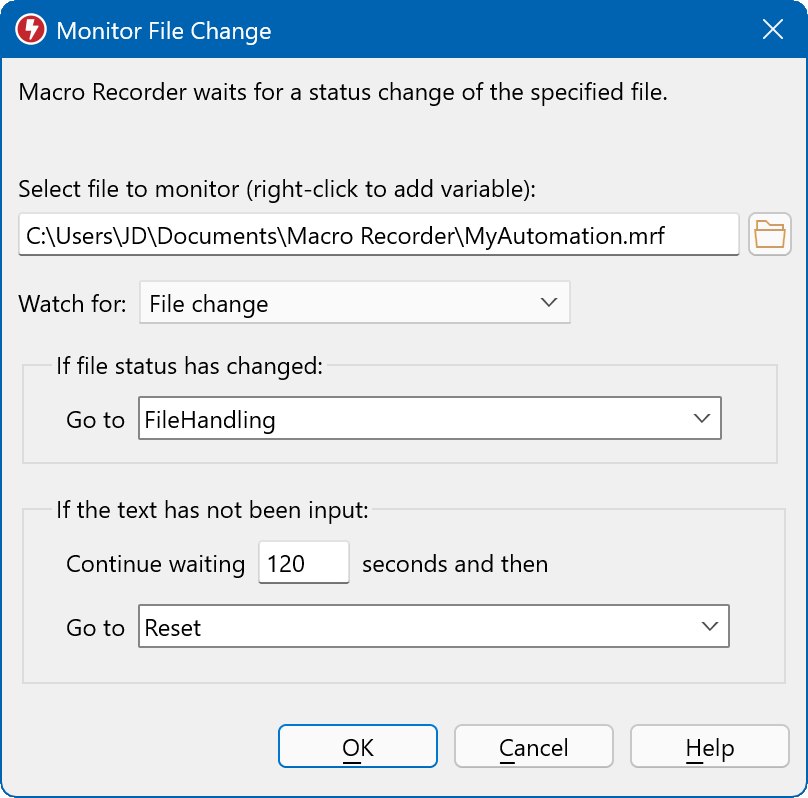Click the "Macro Recorder waits" description text
This screenshot has width=808, height=798.
(x=342, y=94)
